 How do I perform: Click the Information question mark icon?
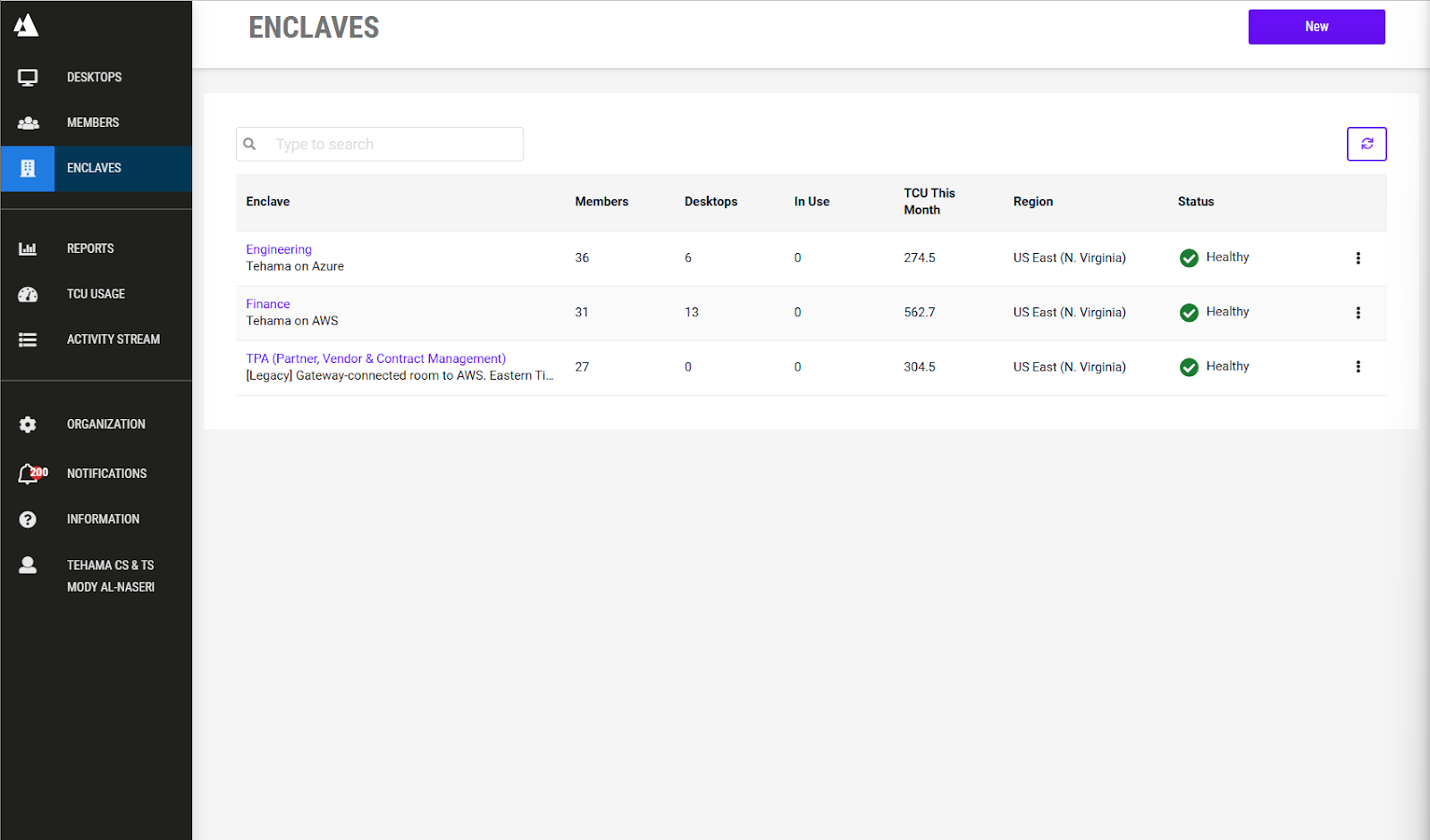click(28, 520)
